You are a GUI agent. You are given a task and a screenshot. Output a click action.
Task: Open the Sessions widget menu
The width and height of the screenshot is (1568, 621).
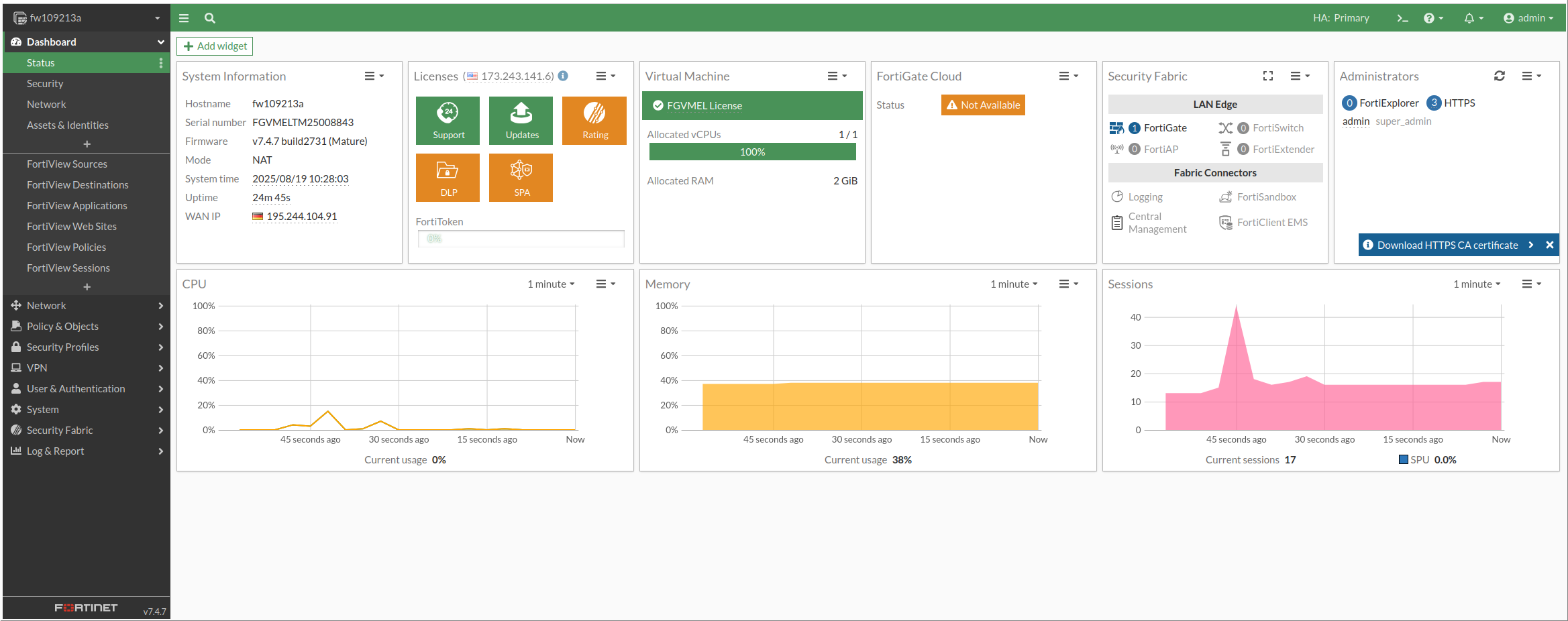1531,284
